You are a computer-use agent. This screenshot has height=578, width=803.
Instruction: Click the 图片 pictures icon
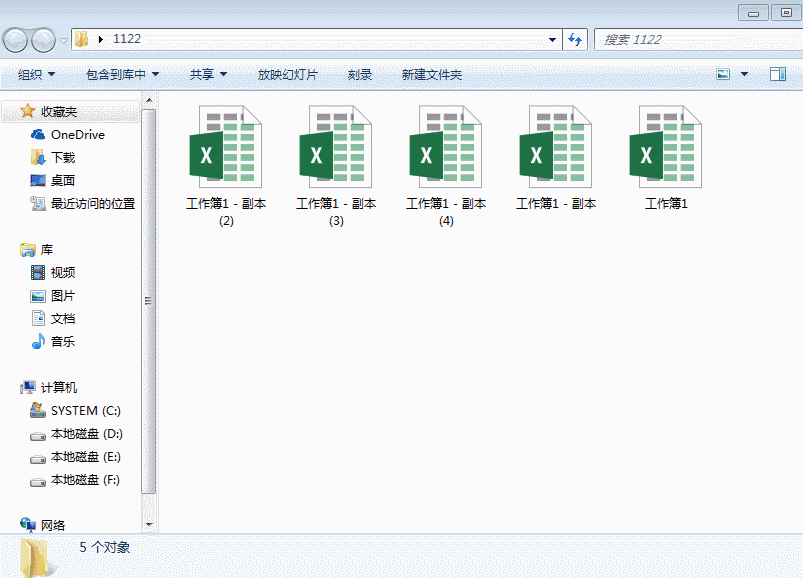coord(38,296)
